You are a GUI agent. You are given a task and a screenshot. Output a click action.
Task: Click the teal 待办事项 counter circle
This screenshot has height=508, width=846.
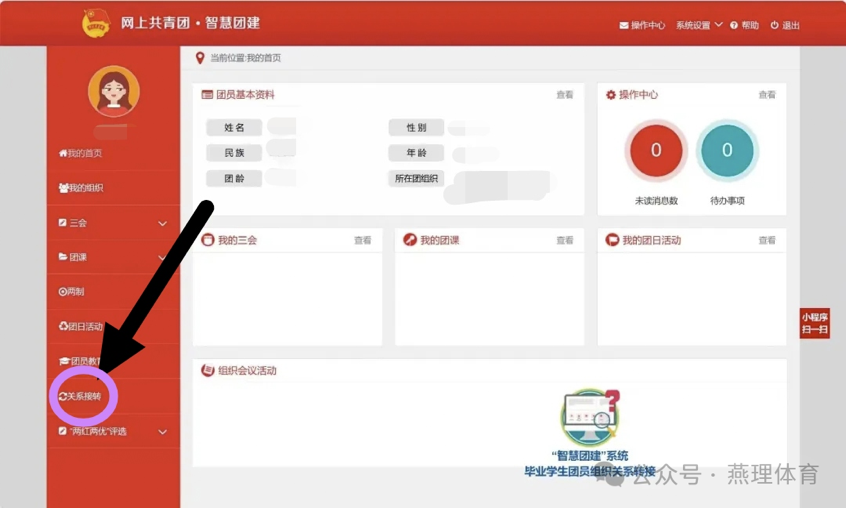[x=727, y=151]
